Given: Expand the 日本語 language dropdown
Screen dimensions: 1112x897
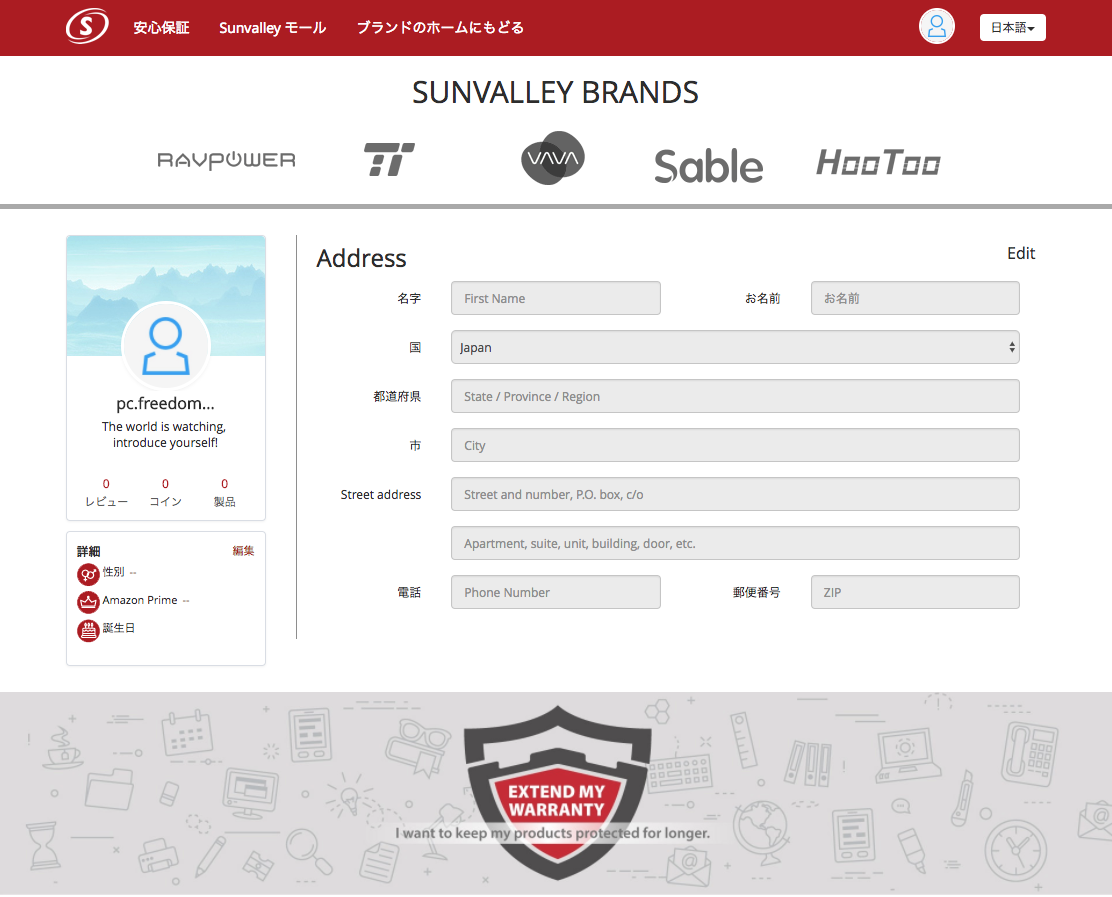Looking at the screenshot, I should click(1012, 28).
